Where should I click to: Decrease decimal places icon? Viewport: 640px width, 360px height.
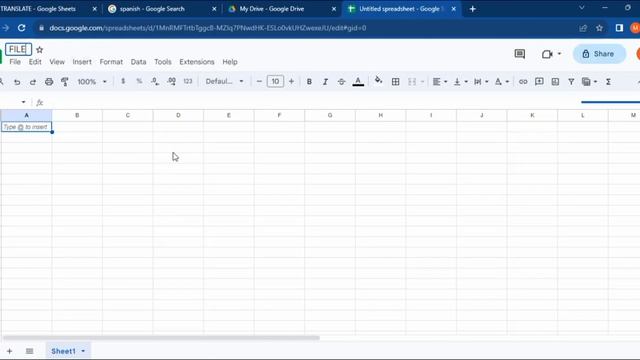155,82
